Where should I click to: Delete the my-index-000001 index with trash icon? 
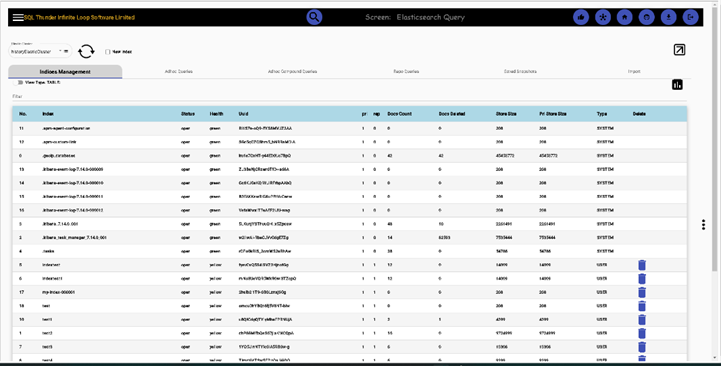642,292
